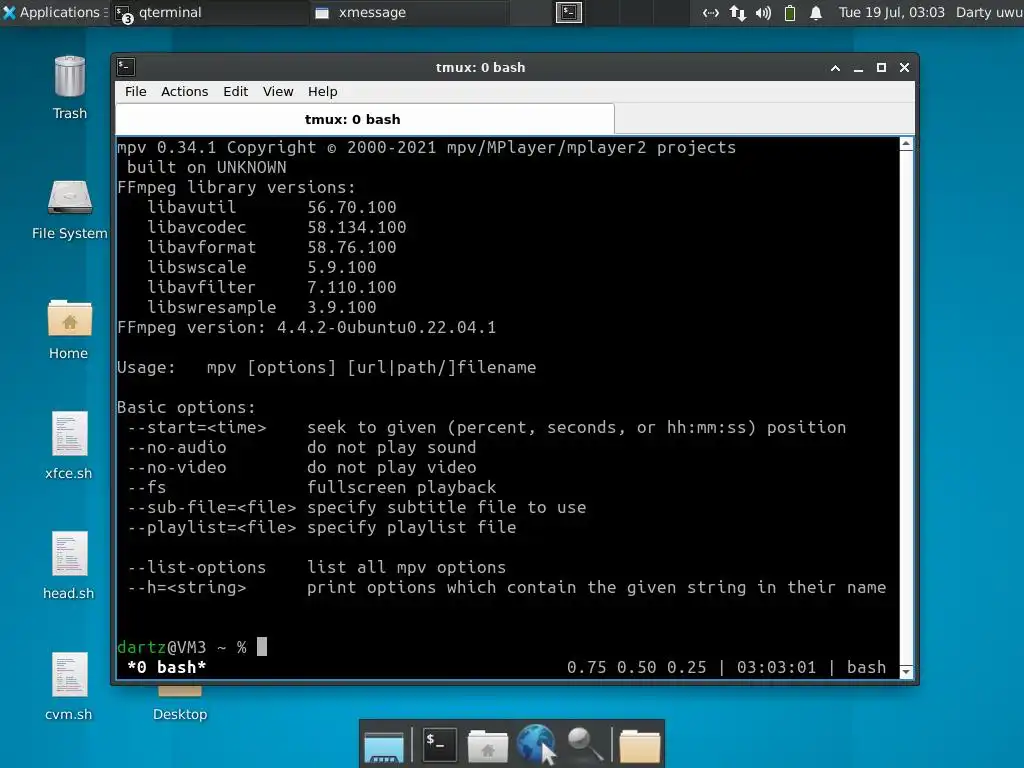Maximize the qterminal window
Image resolution: width=1024 pixels, height=768 pixels.
[881, 67]
